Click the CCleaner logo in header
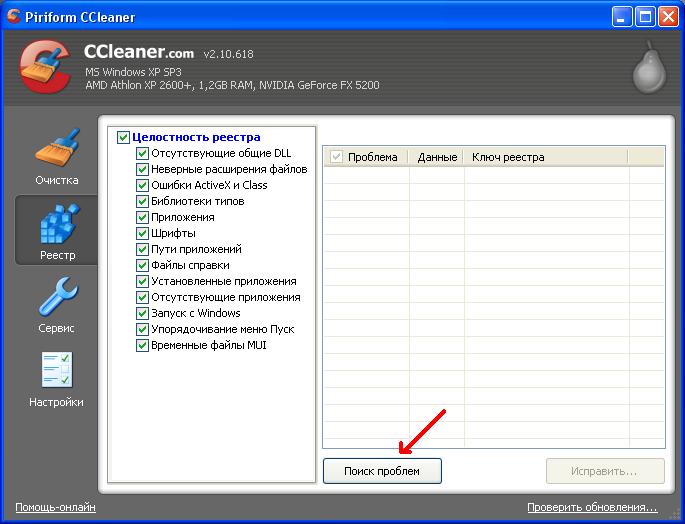 click(x=44, y=68)
